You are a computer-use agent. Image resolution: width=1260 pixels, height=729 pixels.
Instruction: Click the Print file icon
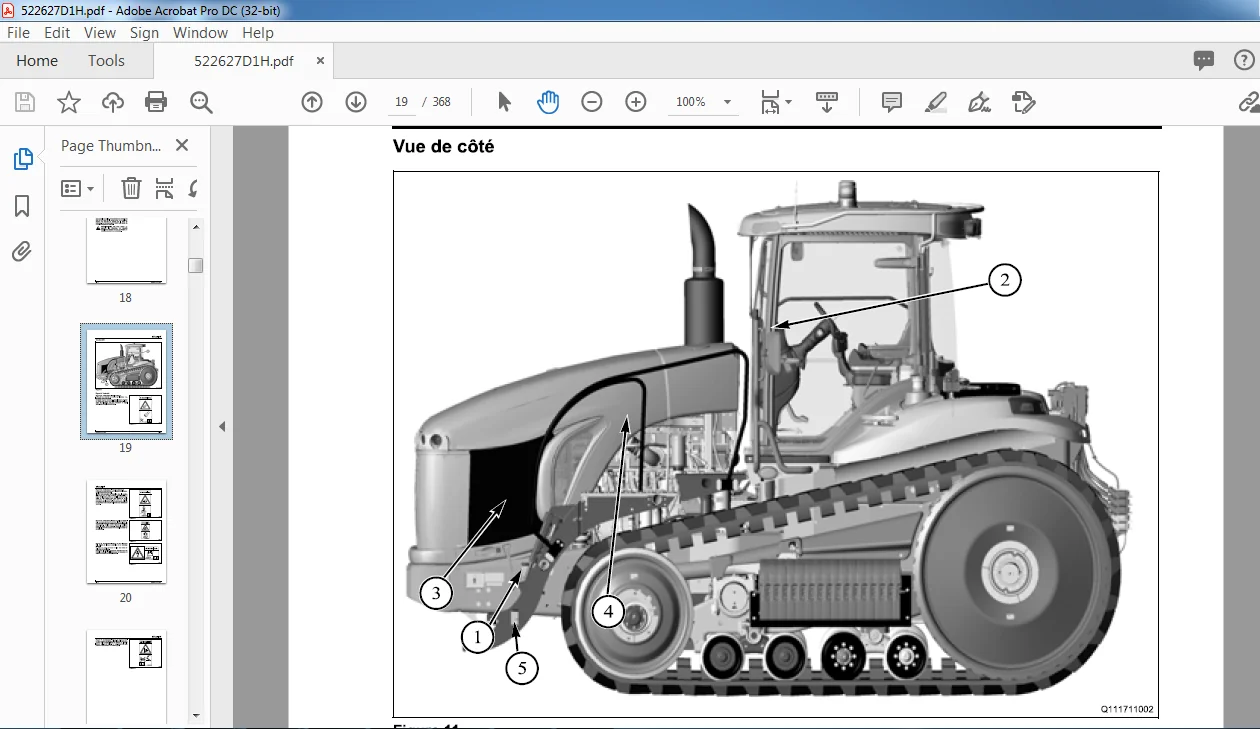(x=156, y=102)
